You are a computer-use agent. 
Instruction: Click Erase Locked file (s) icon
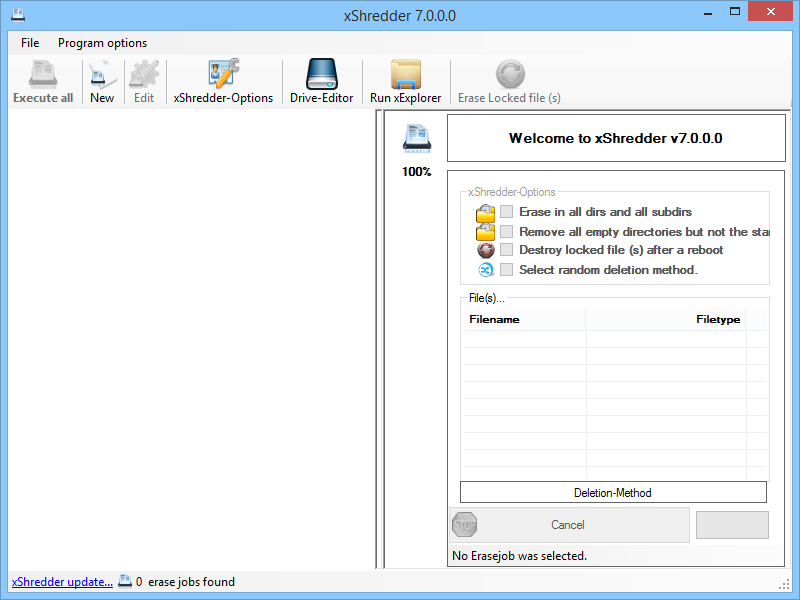point(509,82)
